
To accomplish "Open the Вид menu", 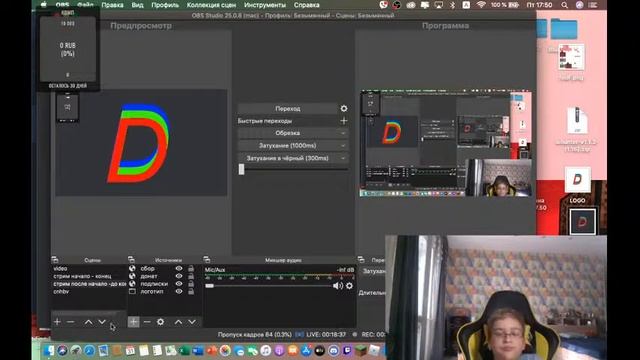I will tap(138, 5).
